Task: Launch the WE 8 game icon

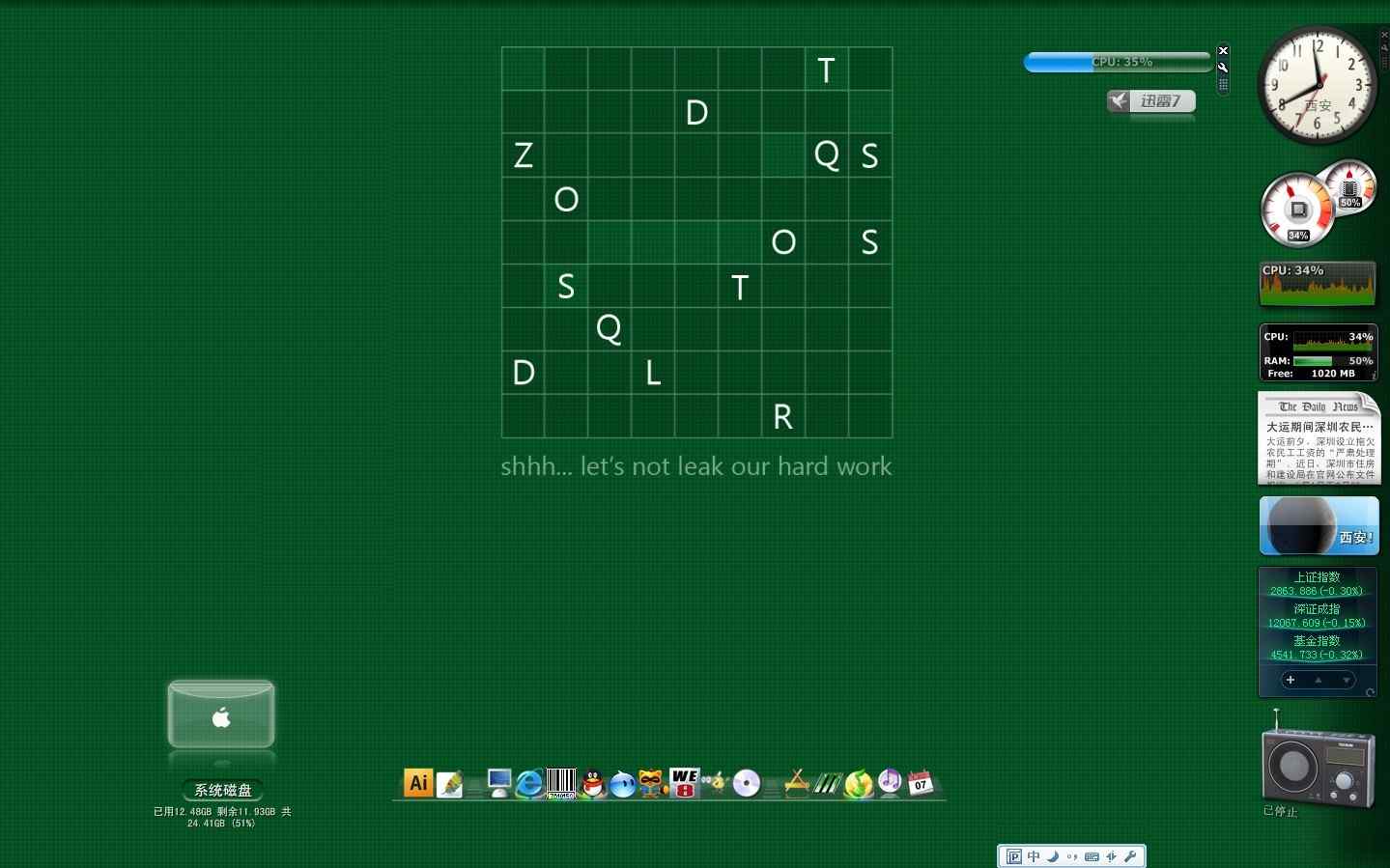Action: [x=684, y=783]
